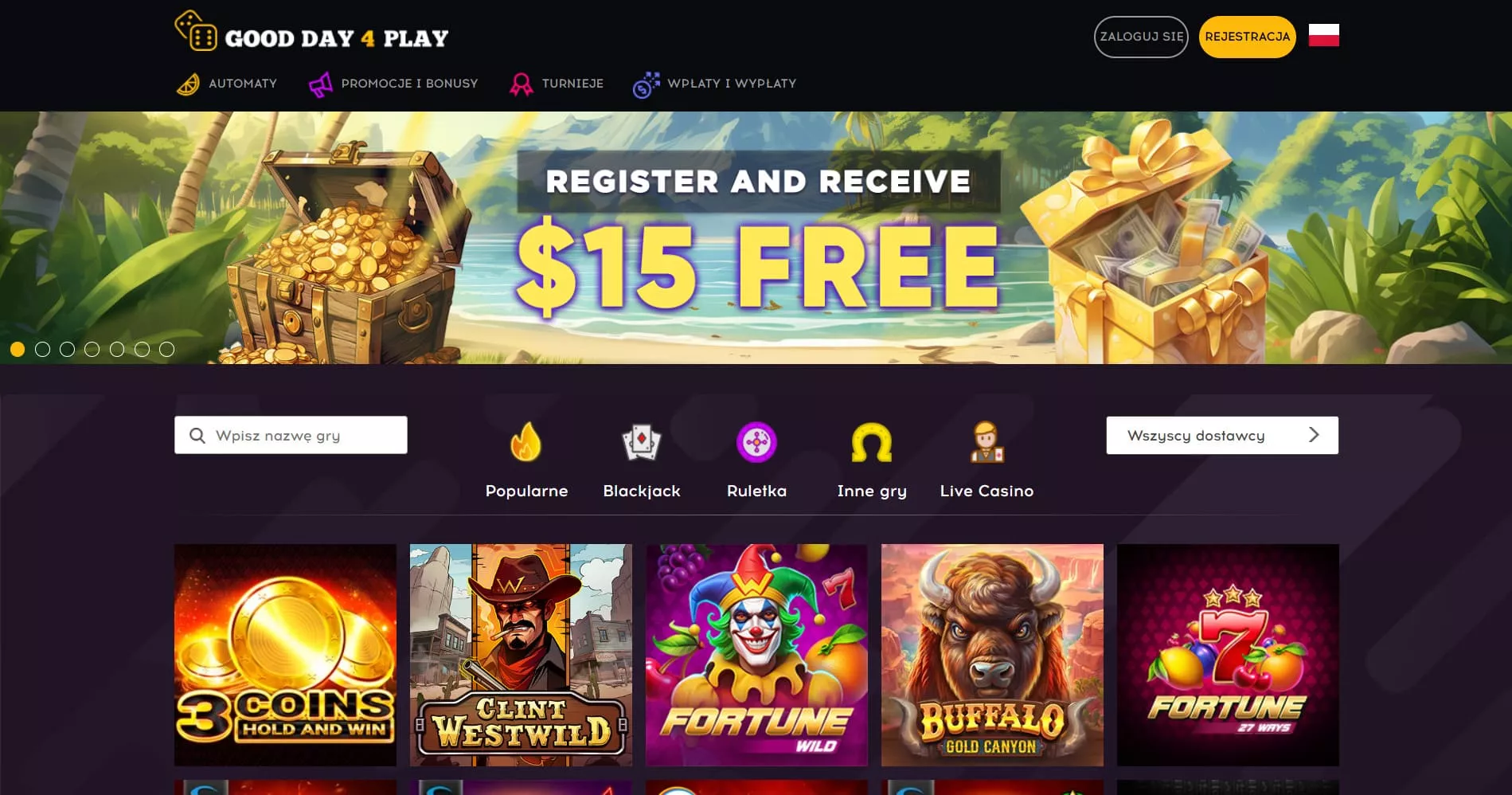This screenshot has height=795, width=1512.
Task: Click the Zaloguj się button
Action: click(1141, 37)
